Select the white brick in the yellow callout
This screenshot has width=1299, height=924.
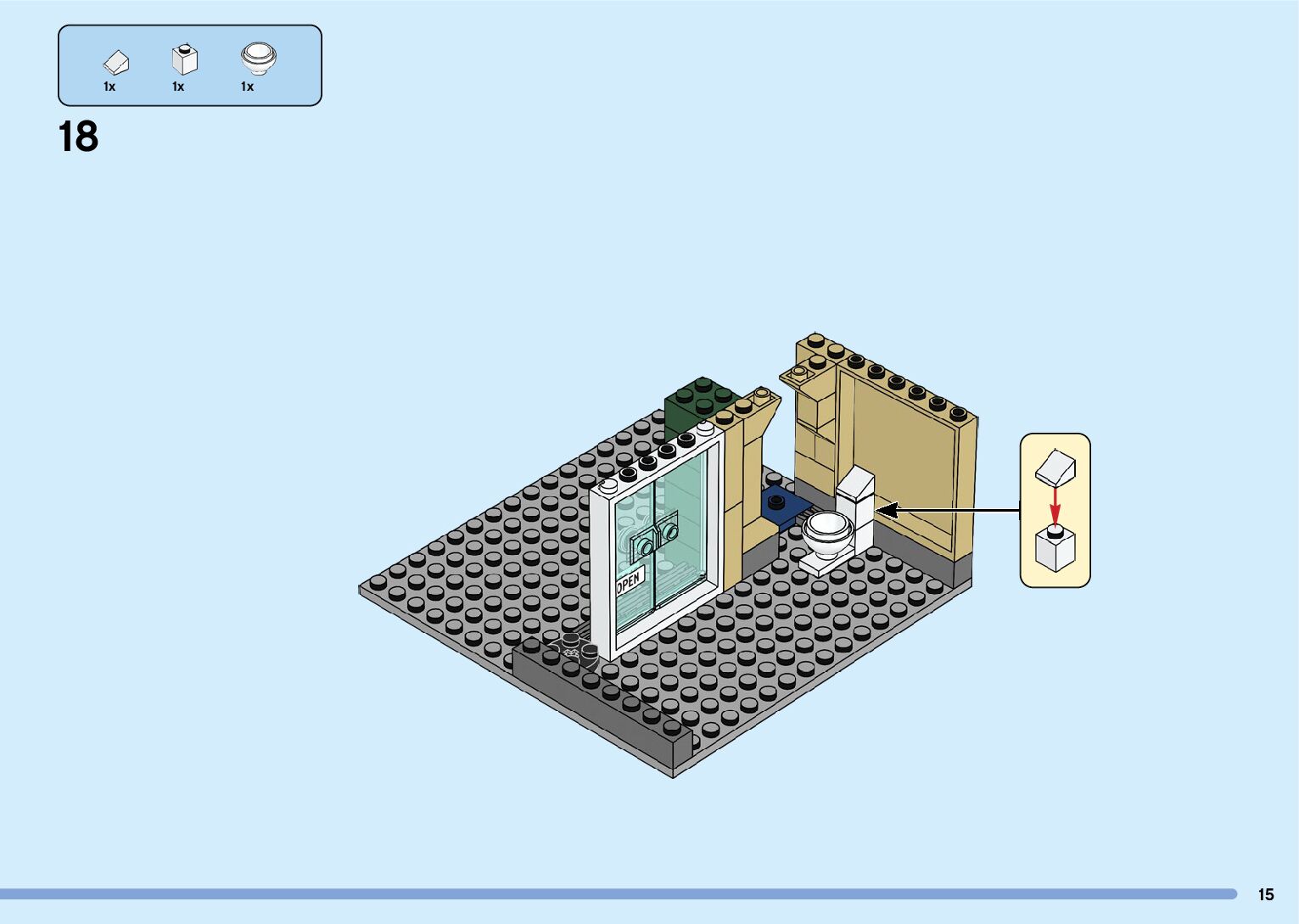point(1055,550)
